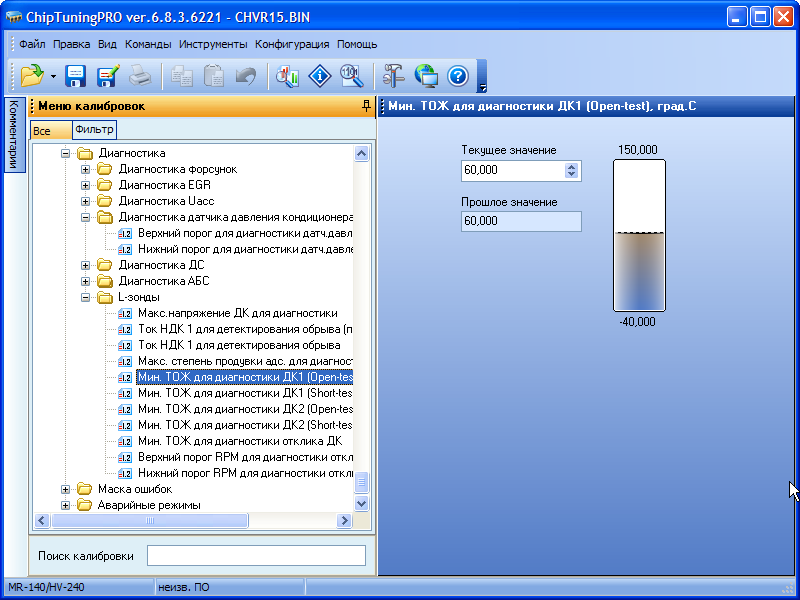This screenshot has height=600, width=800.
Task: Click the save floppy disk icon
Action: tap(76, 75)
